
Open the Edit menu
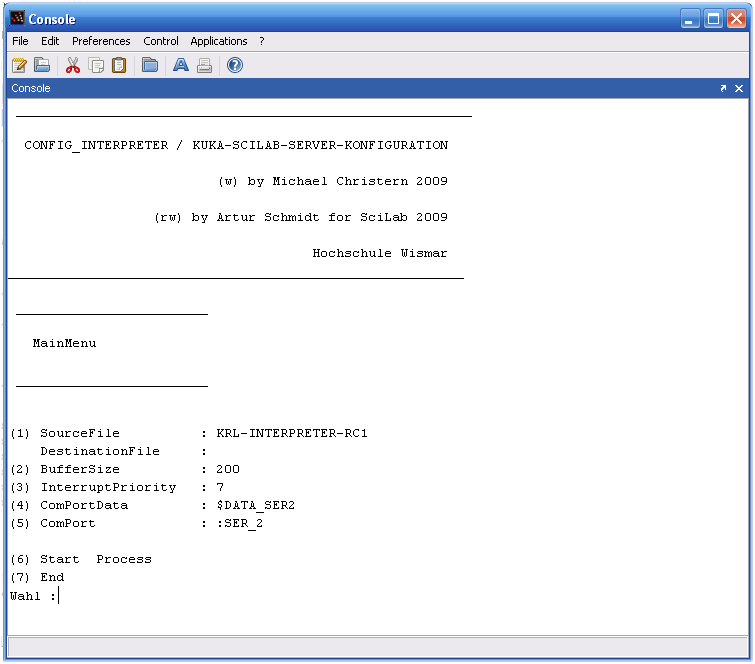[50, 41]
